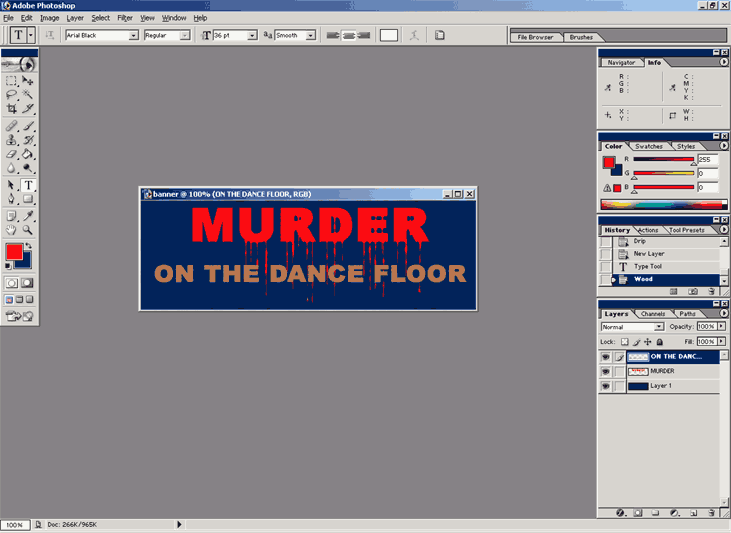Toggle lock all for layer
The image size is (731, 533).
point(660,342)
